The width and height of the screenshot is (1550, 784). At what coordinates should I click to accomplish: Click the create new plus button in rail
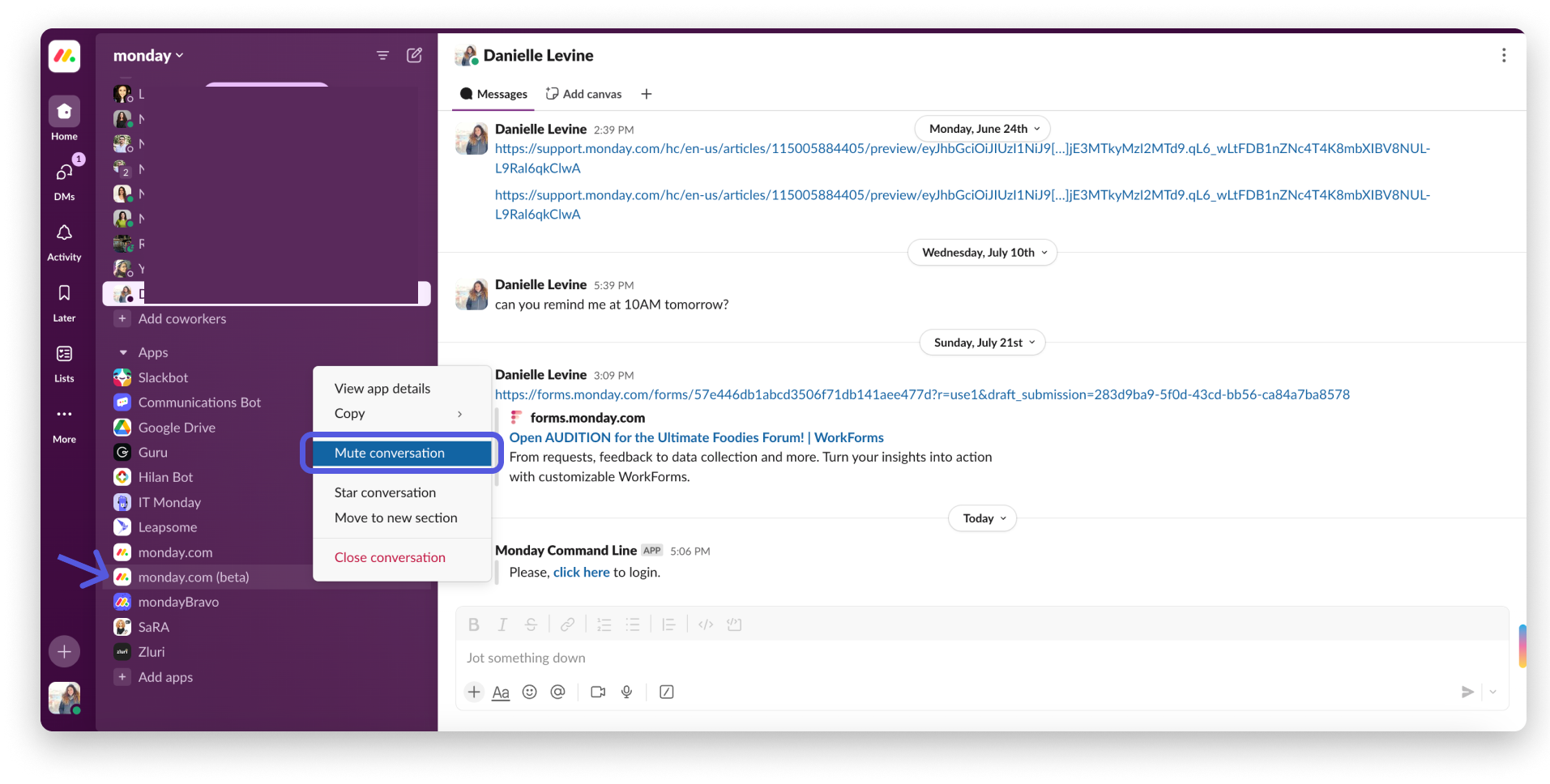64,651
